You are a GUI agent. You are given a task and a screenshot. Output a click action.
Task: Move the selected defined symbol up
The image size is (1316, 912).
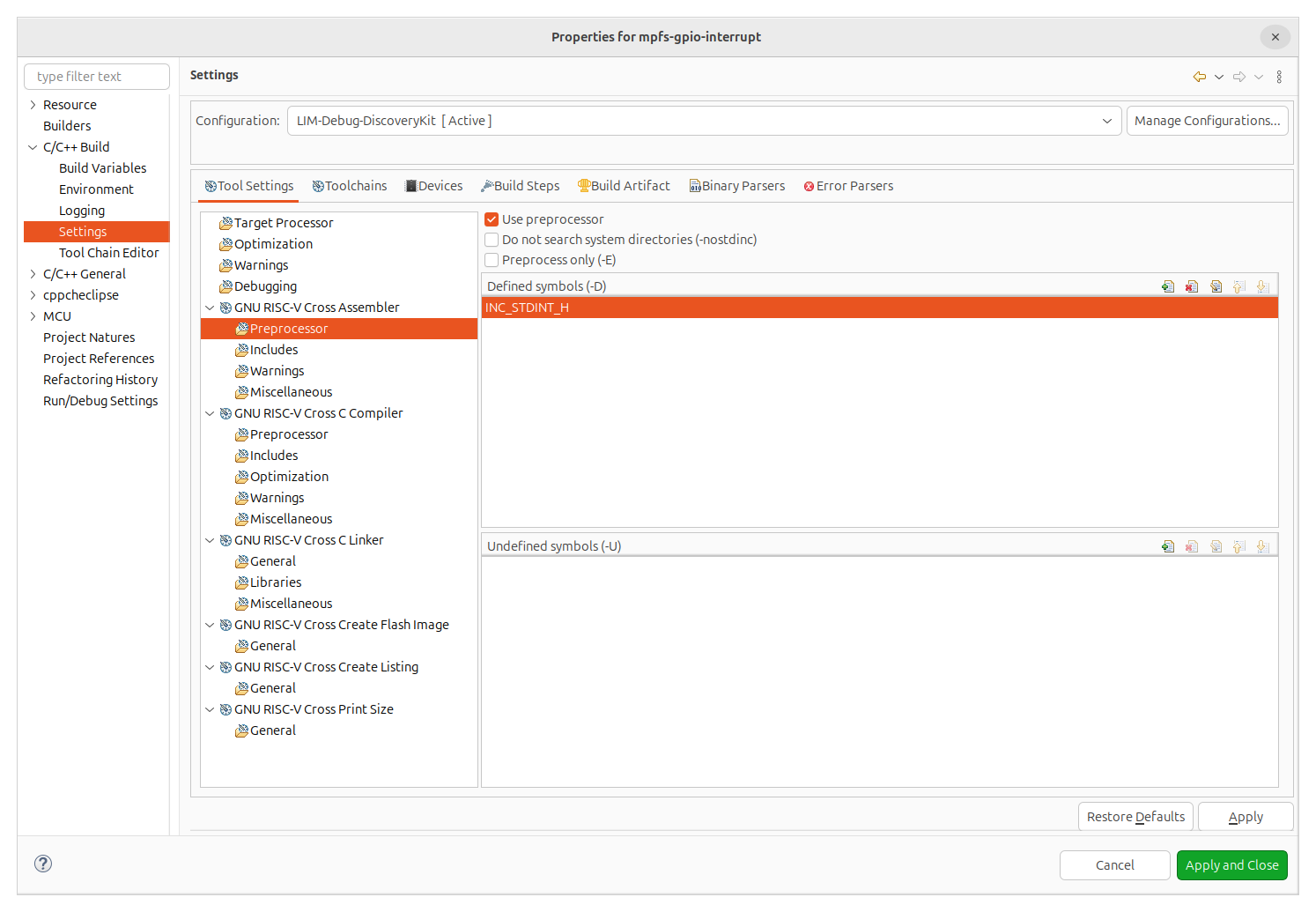[1238, 285]
